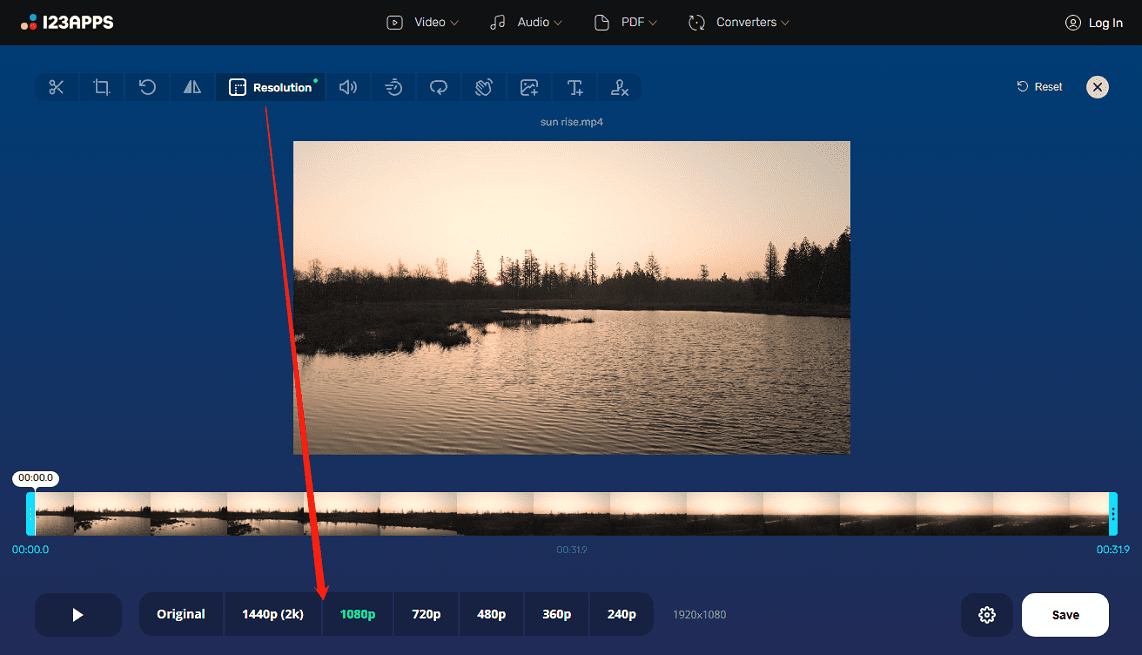Open the Crop tool
The image size is (1142, 655).
tap(101, 87)
